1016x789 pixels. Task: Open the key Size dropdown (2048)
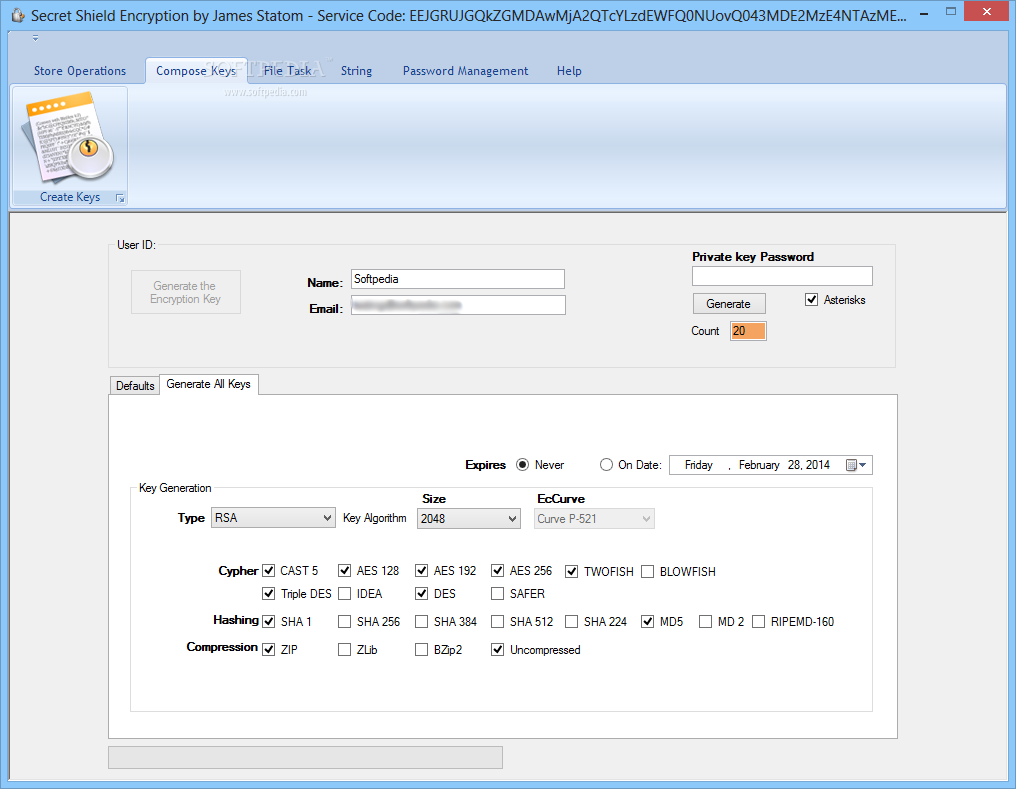click(x=468, y=518)
